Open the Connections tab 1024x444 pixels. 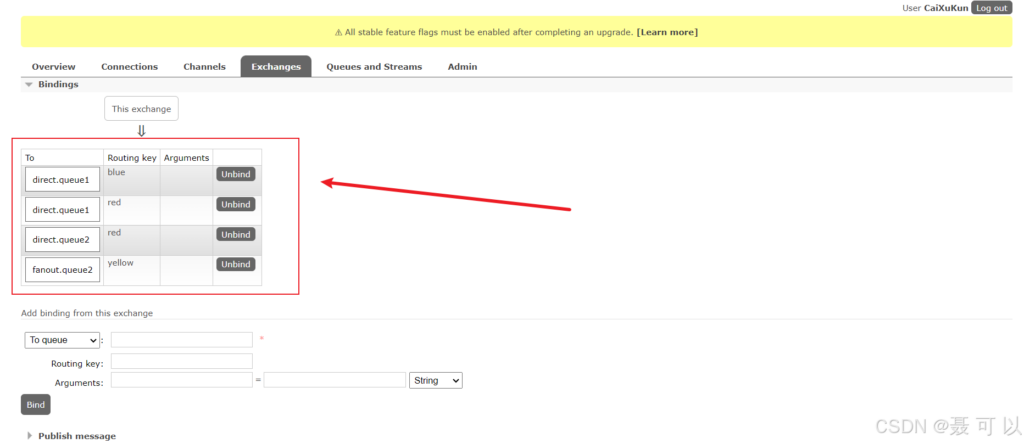tap(129, 67)
